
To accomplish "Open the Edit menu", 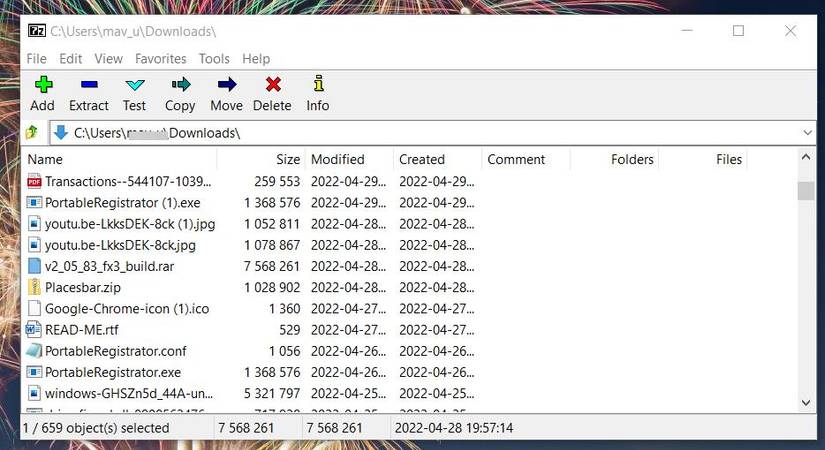I will coord(71,58).
